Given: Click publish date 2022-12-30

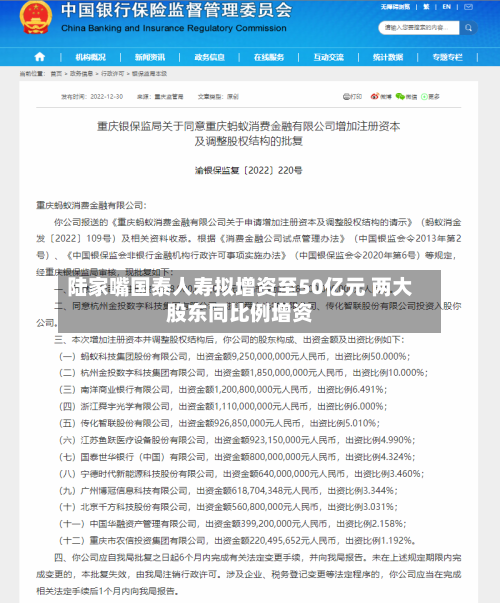Looking at the screenshot, I should pos(107,97).
